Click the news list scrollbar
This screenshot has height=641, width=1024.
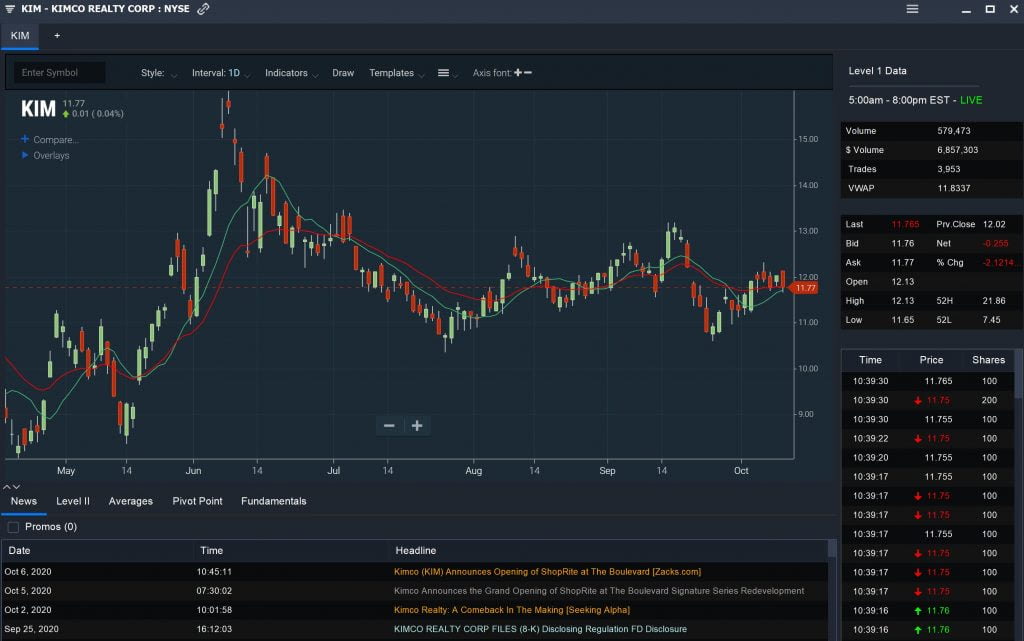point(832,548)
